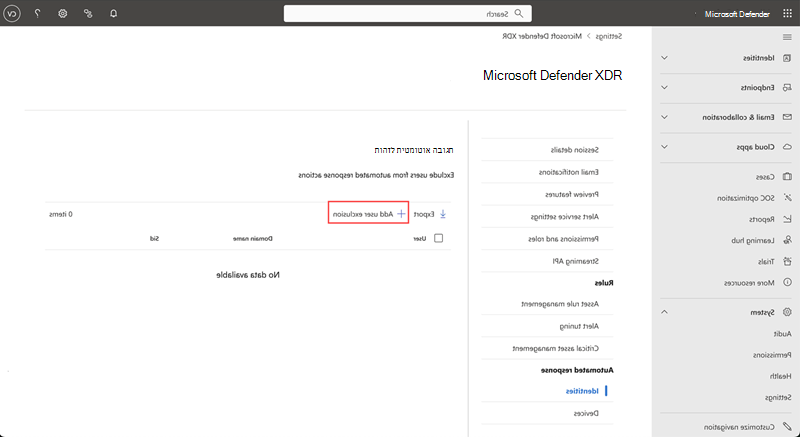
Task: Open Audit under System
Action: tap(782, 334)
